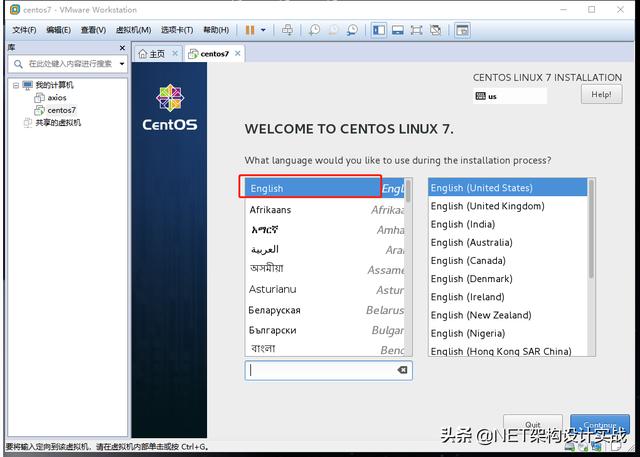Click the Continue button

click(600, 424)
